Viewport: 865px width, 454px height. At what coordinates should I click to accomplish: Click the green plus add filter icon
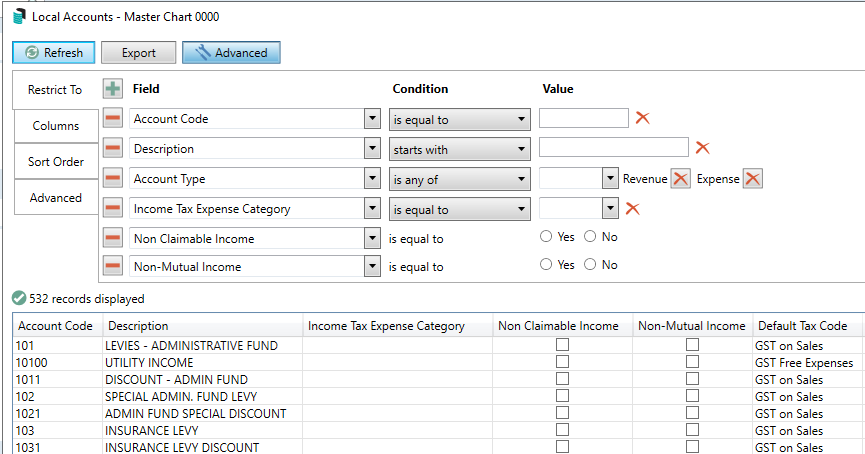coord(113,89)
